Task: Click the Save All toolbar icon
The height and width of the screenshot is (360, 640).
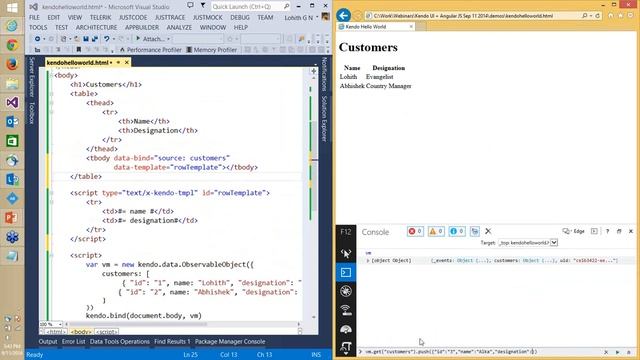Action: tap(95, 39)
